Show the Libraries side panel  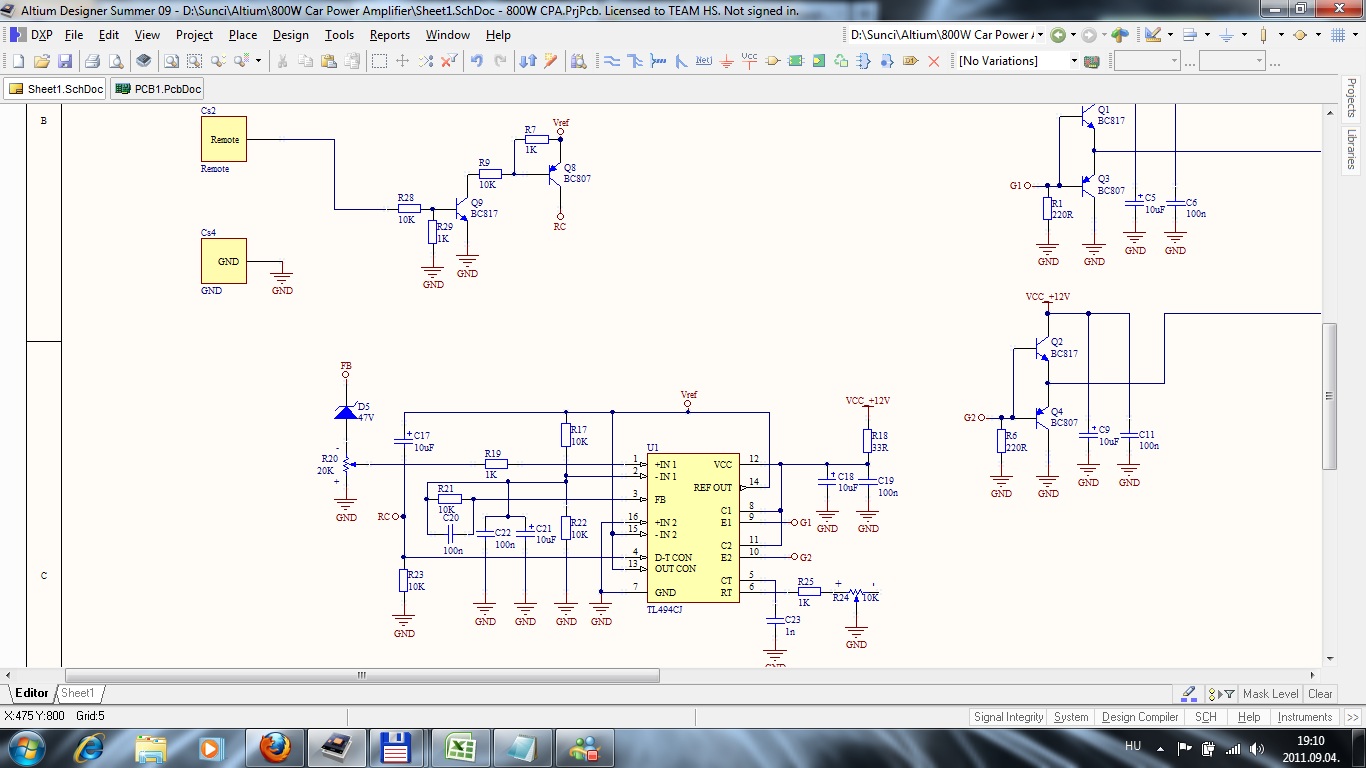click(x=1351, y=149)
